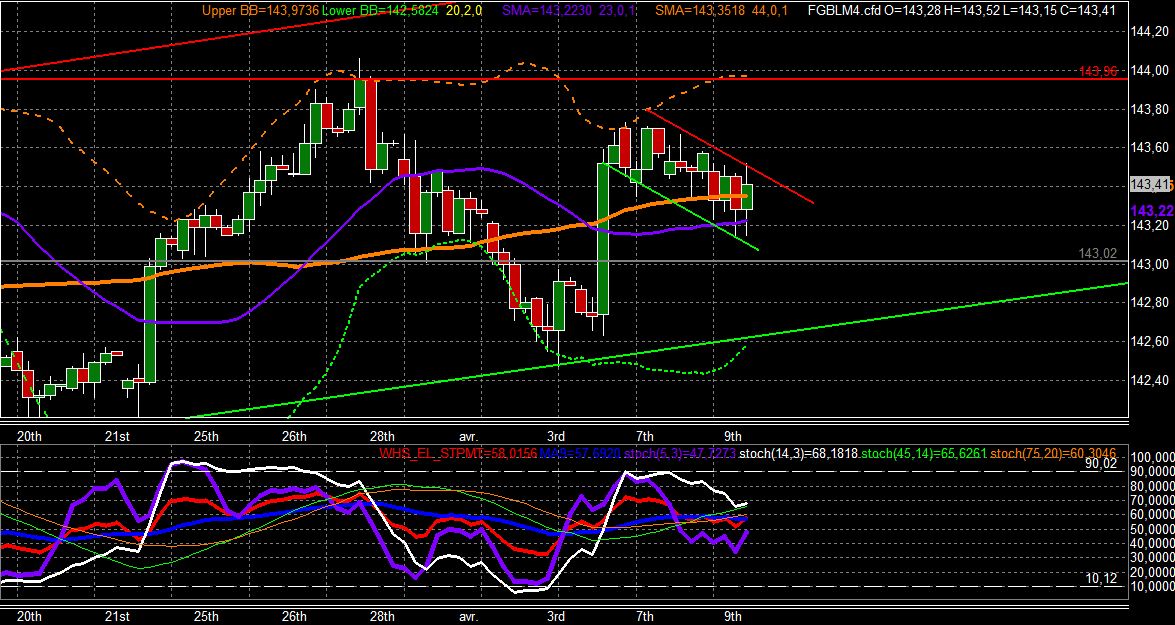
Task: Click the 25th date on price chart axis
Action: tap(206, 436)
